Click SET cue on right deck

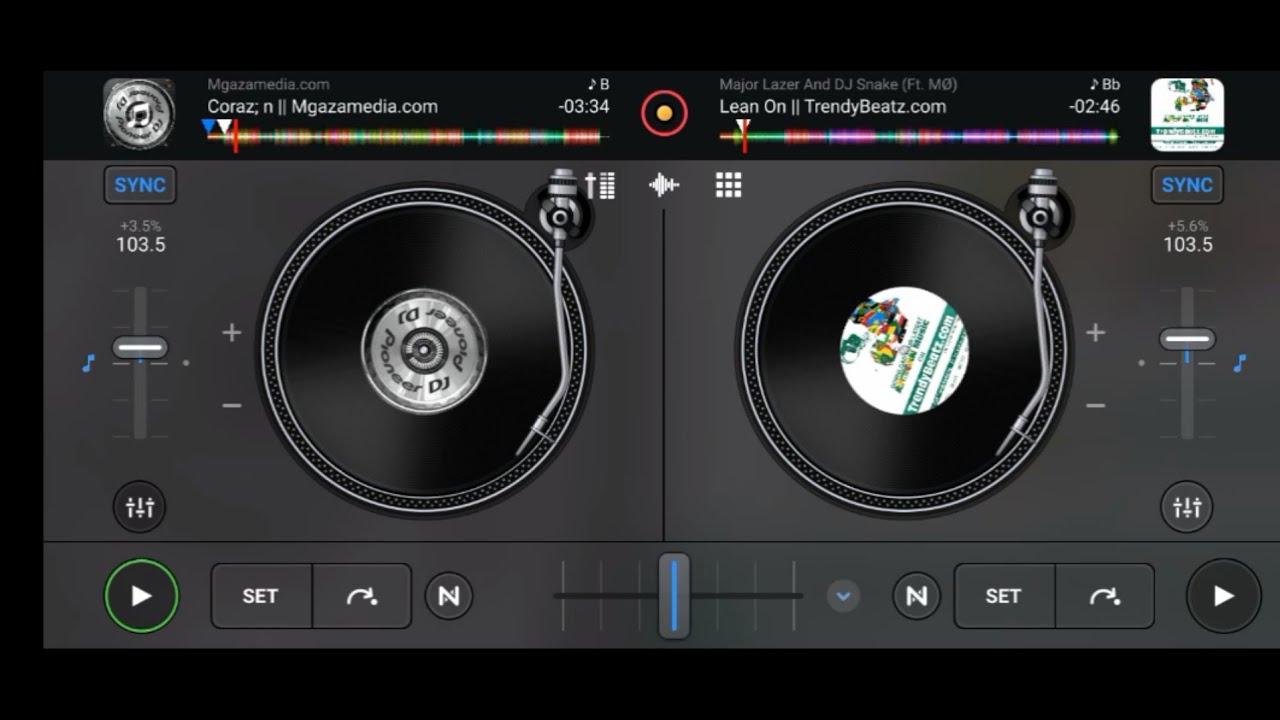point(1004,596)
